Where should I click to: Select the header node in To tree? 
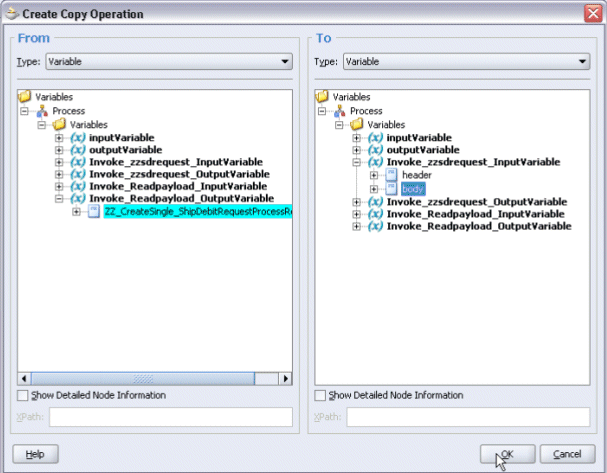tap(417, 175)
